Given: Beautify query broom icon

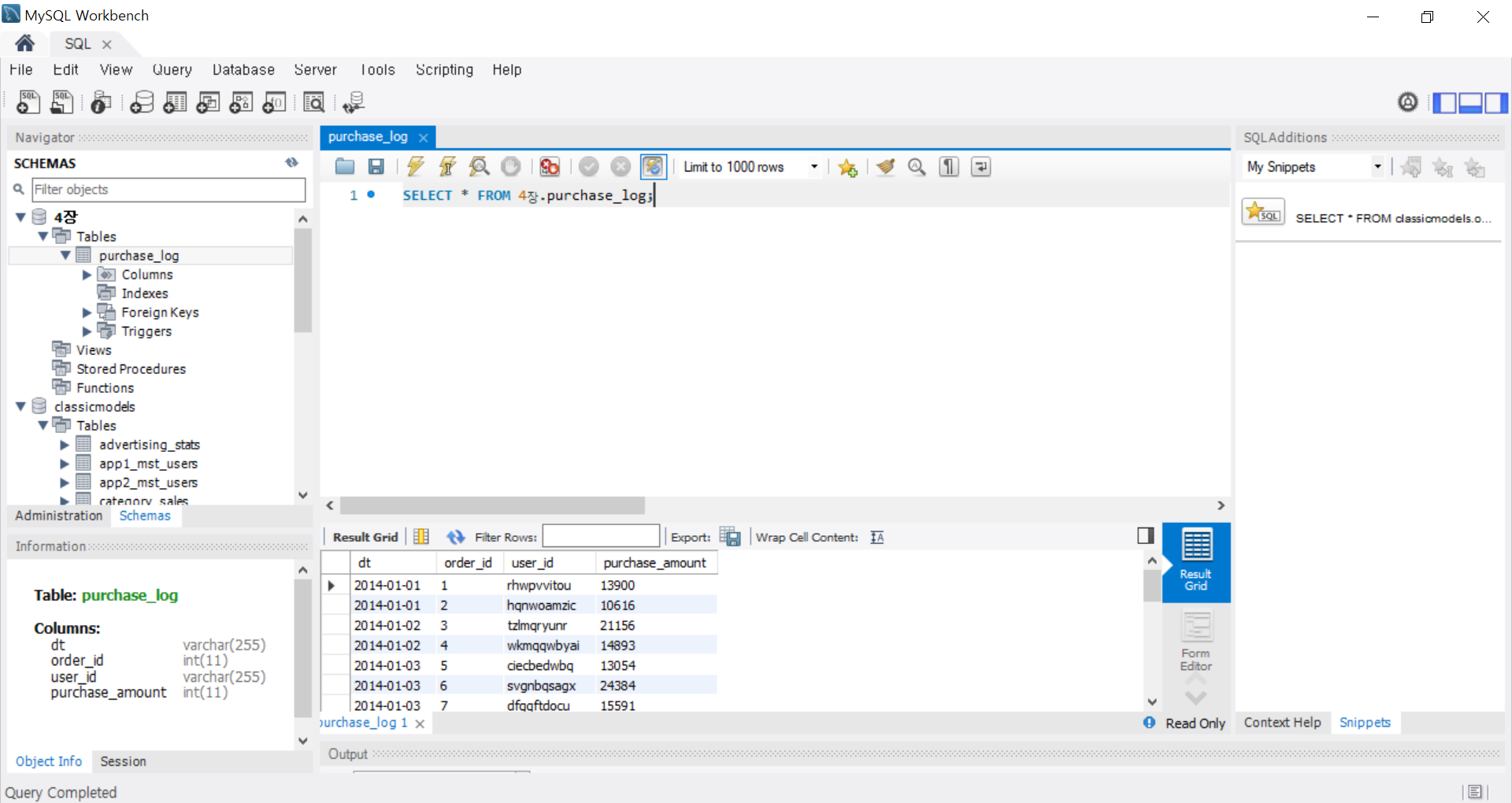Looking at the screenshot, I should coord(886,166).
